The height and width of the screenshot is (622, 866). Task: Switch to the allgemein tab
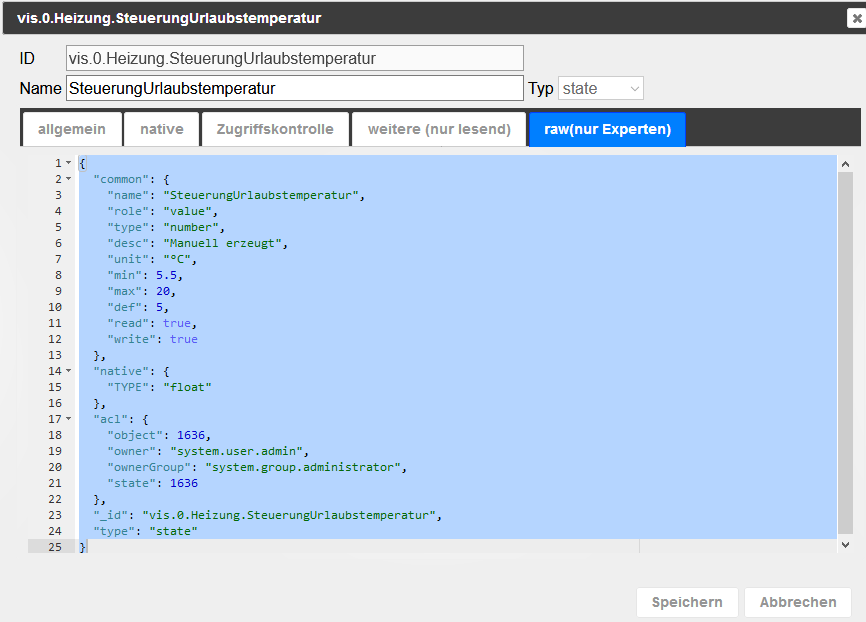[x=72, y=129]
